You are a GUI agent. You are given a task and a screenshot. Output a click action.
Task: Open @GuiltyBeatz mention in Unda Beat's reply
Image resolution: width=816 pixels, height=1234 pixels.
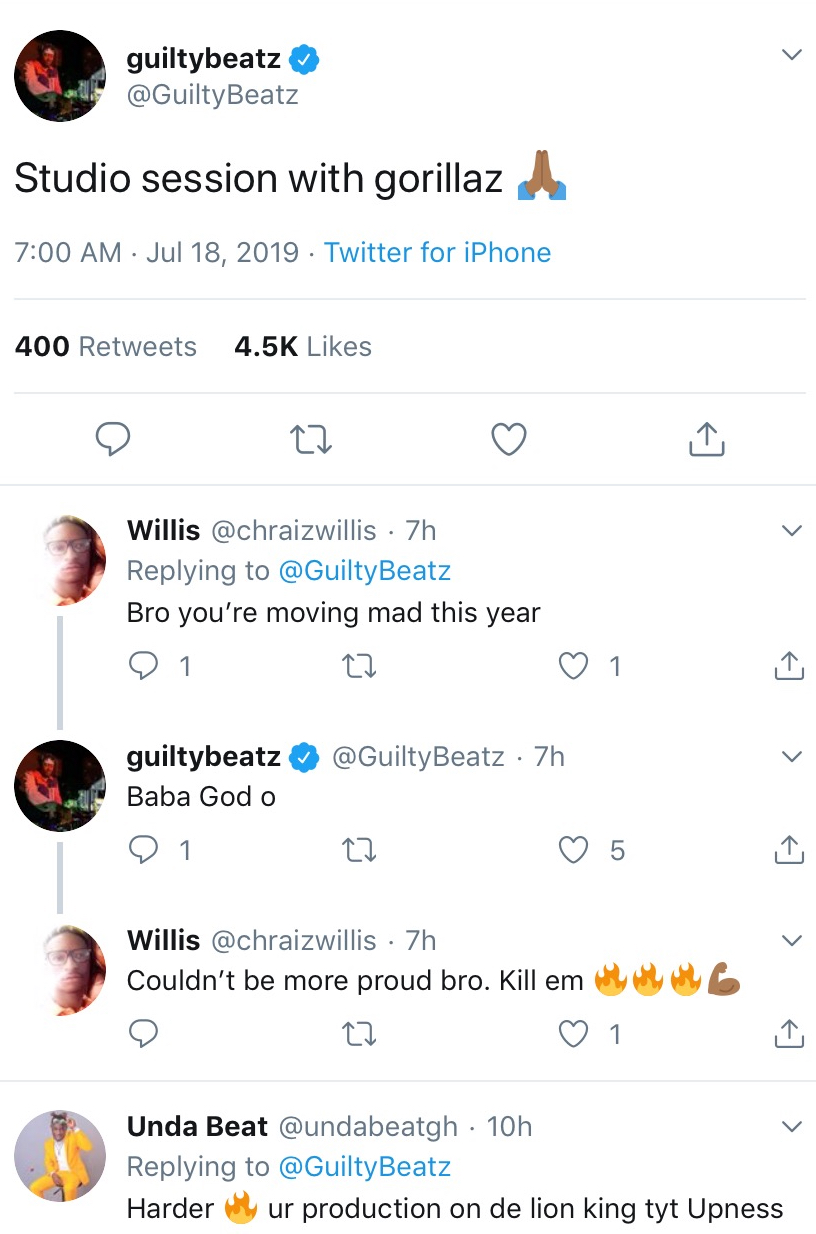(364, 1167)
